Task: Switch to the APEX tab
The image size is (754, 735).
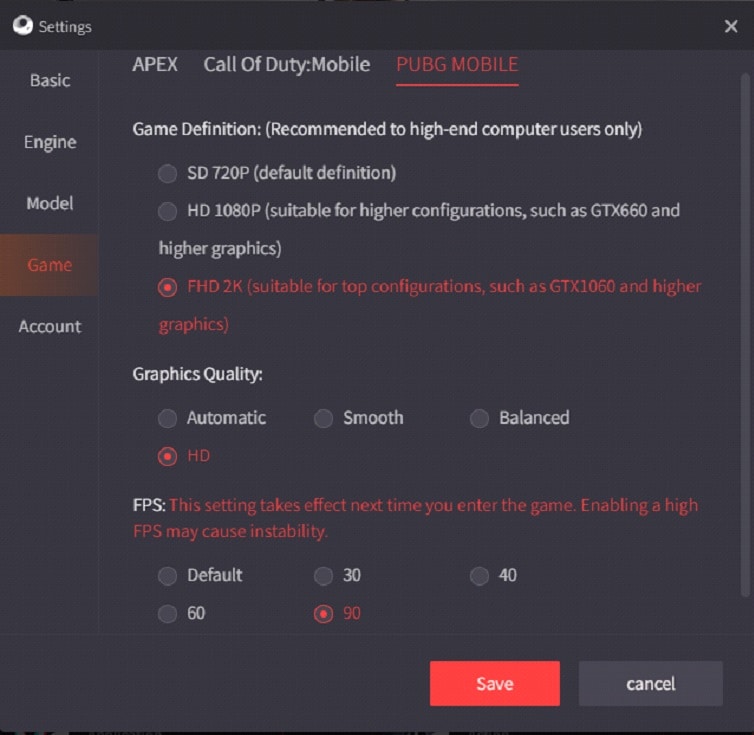Action: click(x=155, y=64)
